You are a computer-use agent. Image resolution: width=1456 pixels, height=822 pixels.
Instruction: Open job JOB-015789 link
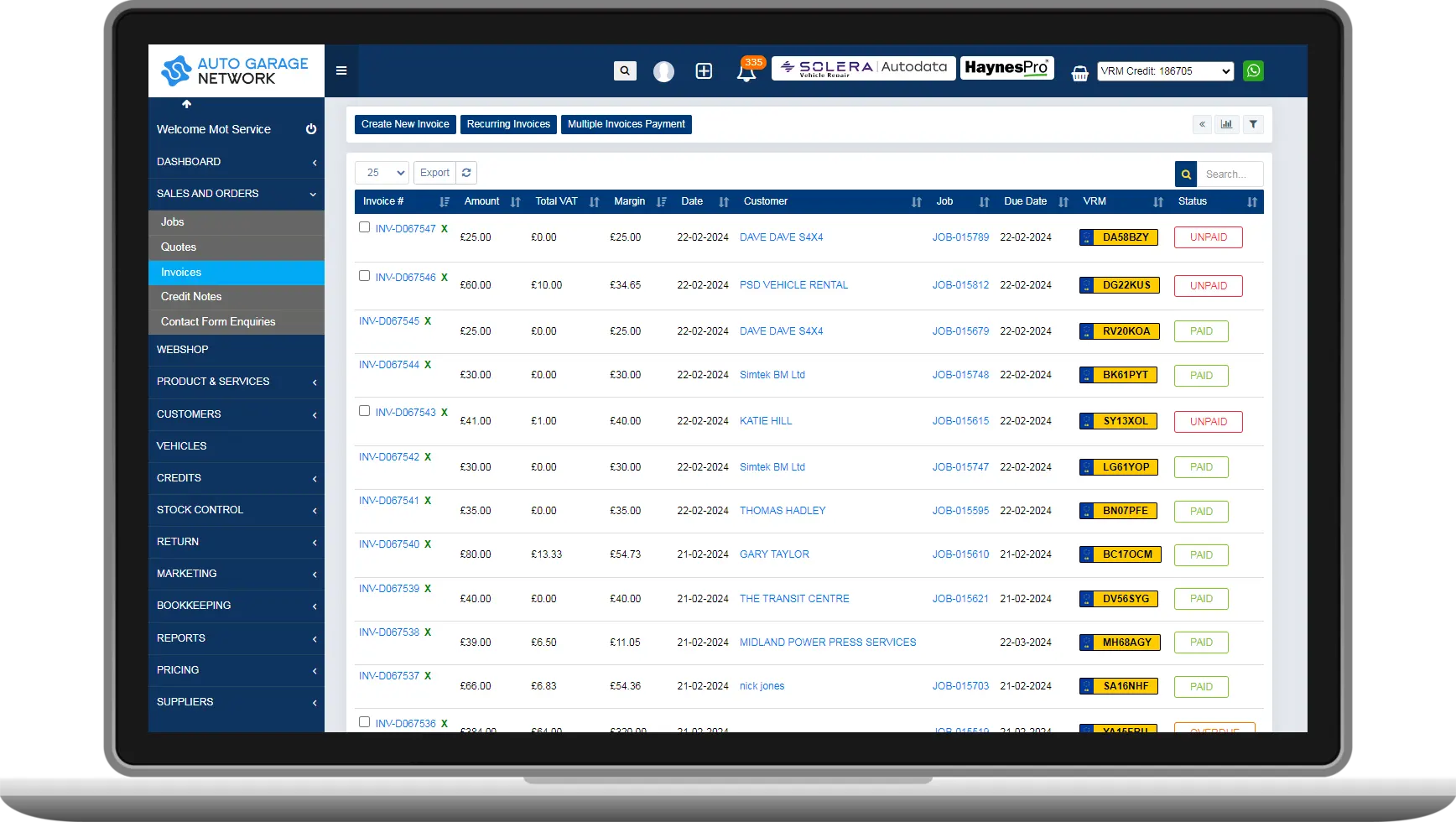960,237
